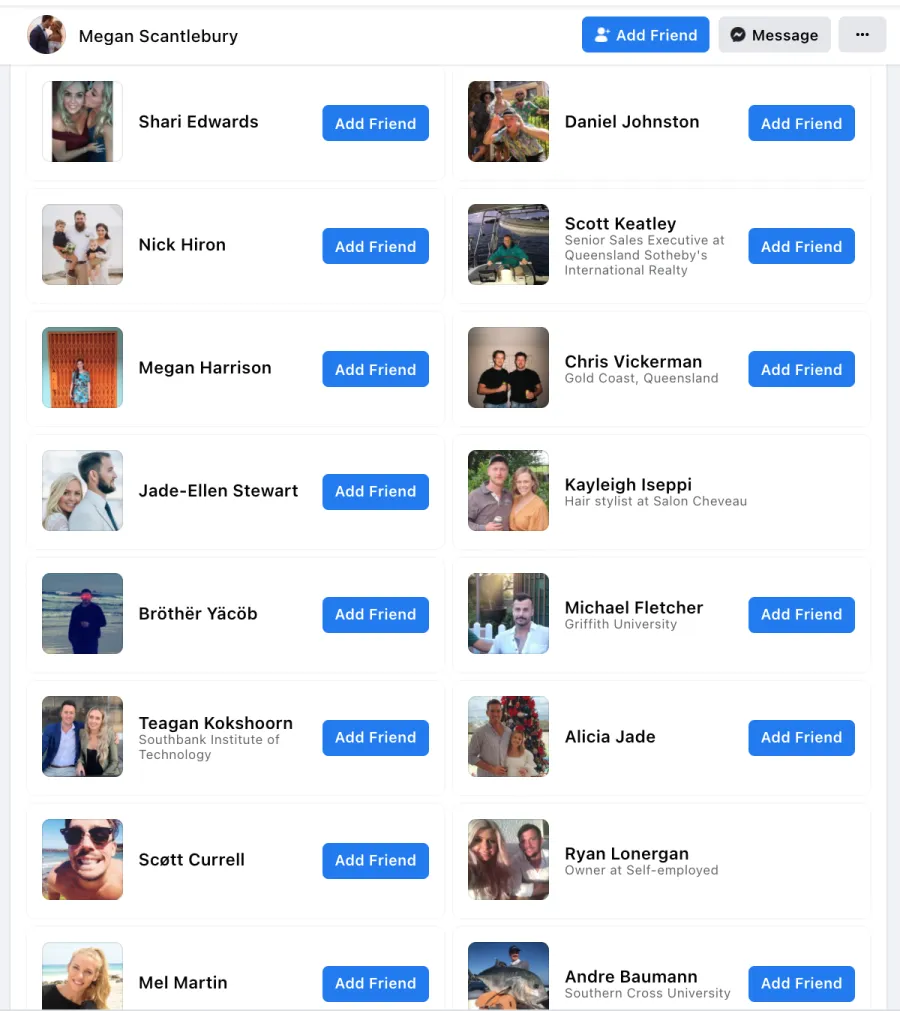Add Bröthër Yäcöb as a friend
Viewport: 900px width, 1011px height.
[x=375, y=614]
